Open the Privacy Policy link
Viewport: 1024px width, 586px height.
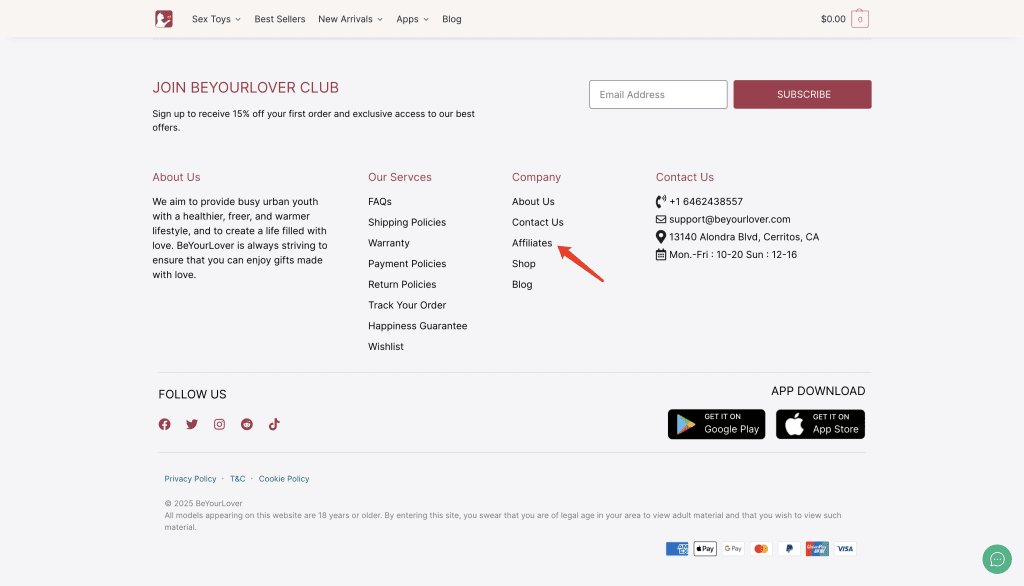[190, 479]
